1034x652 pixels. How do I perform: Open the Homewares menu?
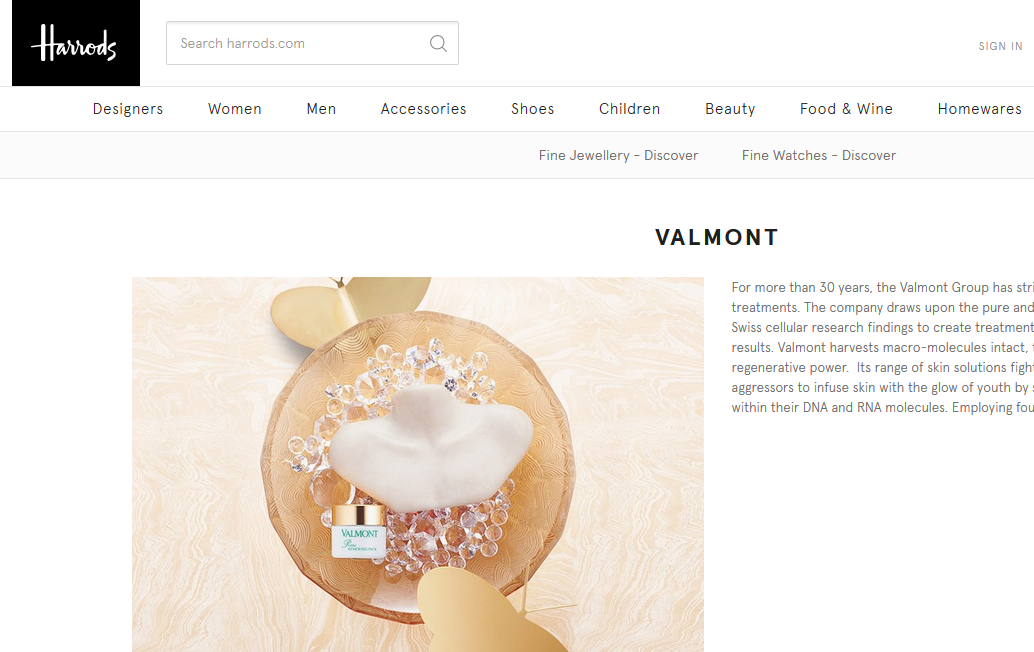pos(979,109)
